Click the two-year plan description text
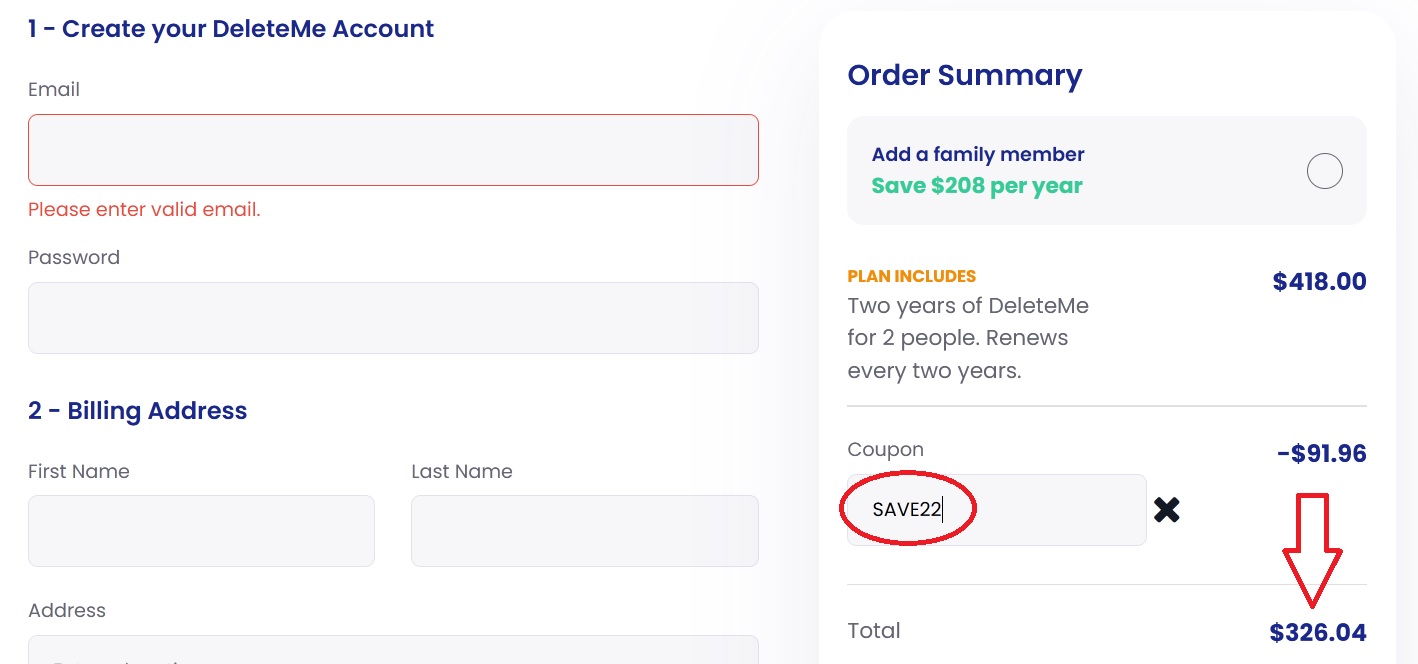This screenshot has height=664, width=1418. click(x=968, y=337)
